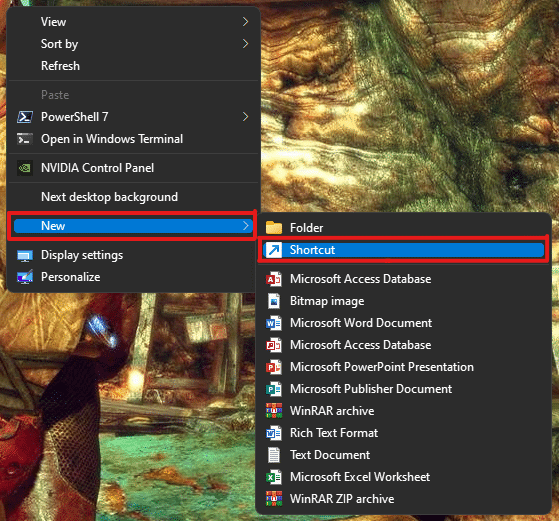Image resolution: width=559 pixels, height=521 pixels.
Task: Click the WinRAR ZIP archive icon
Action: (x=274, y=499)
